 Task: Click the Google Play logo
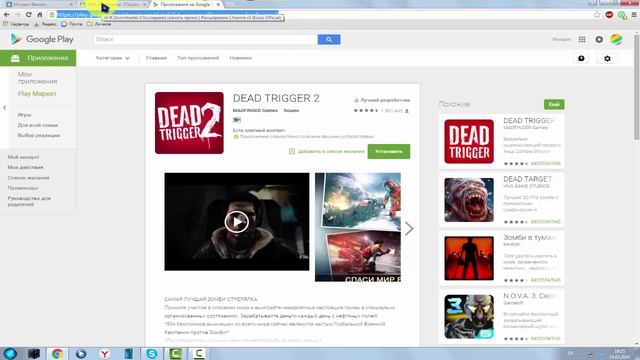tap(42, 39)
